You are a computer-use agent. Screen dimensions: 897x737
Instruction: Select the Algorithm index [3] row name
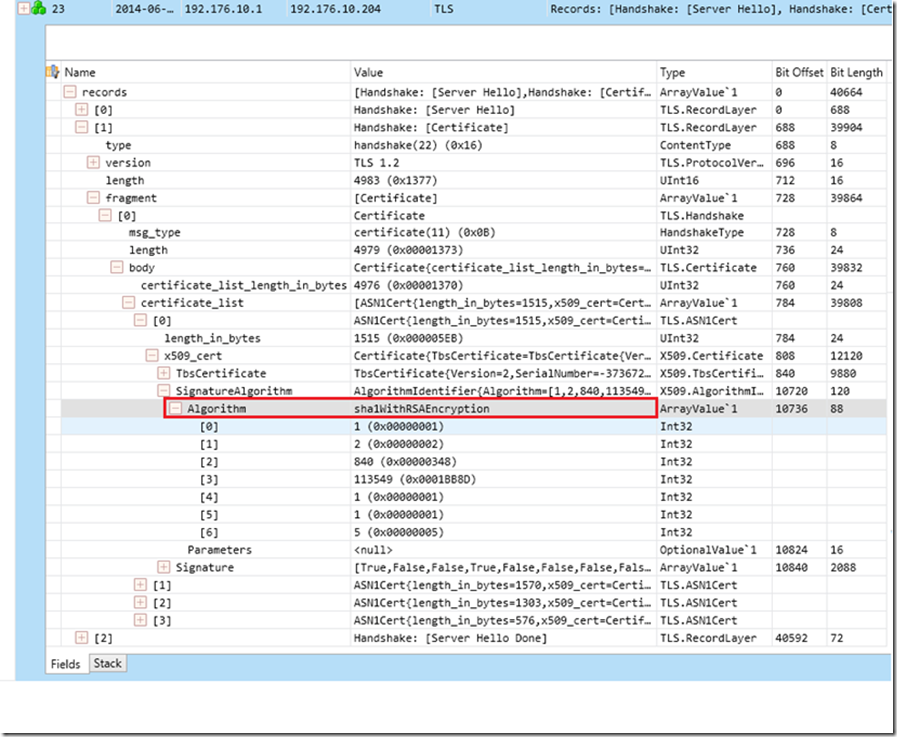(x=209, y=479)
